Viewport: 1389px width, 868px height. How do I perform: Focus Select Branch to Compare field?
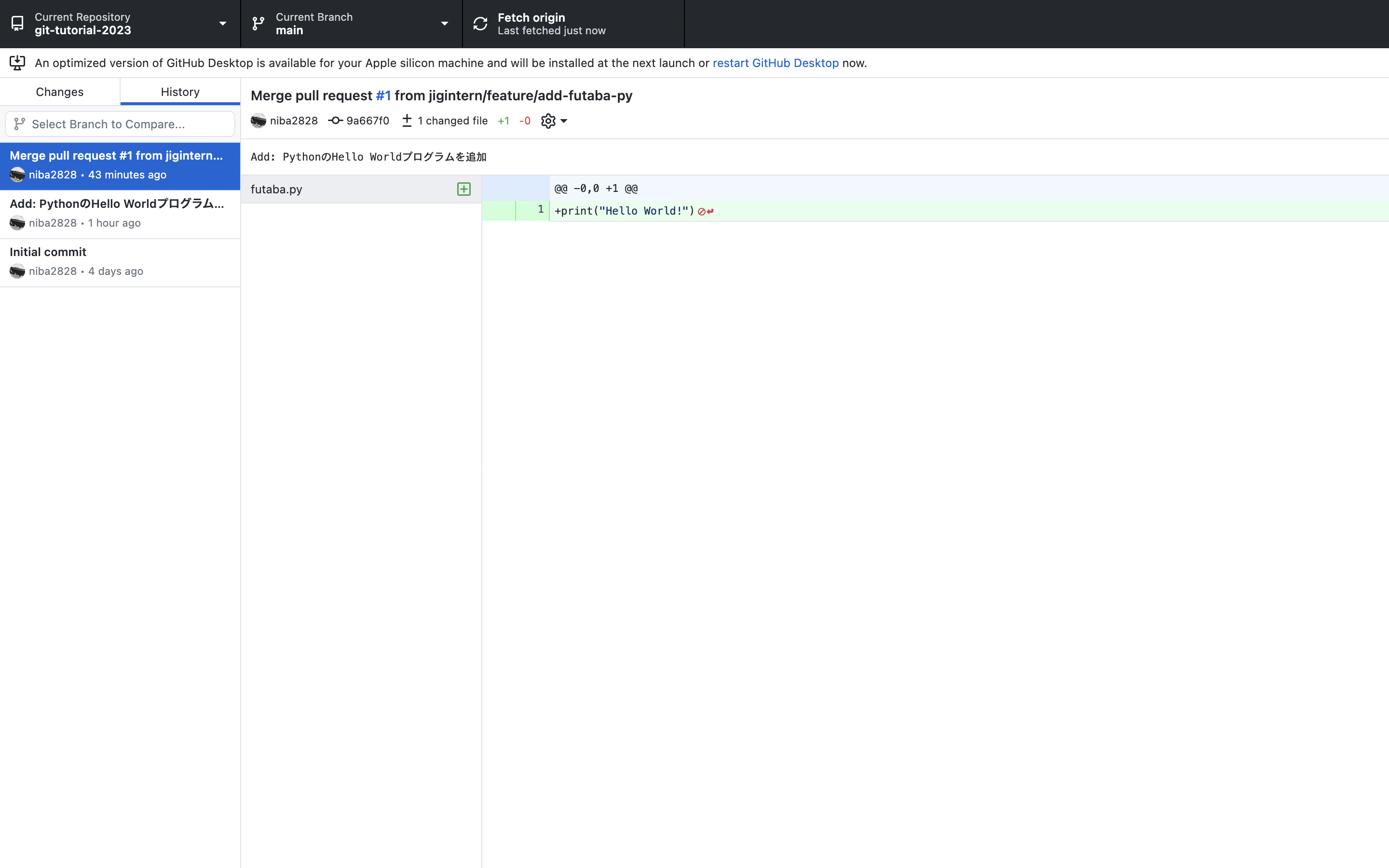pyautogui.click(x=121, y=124)
